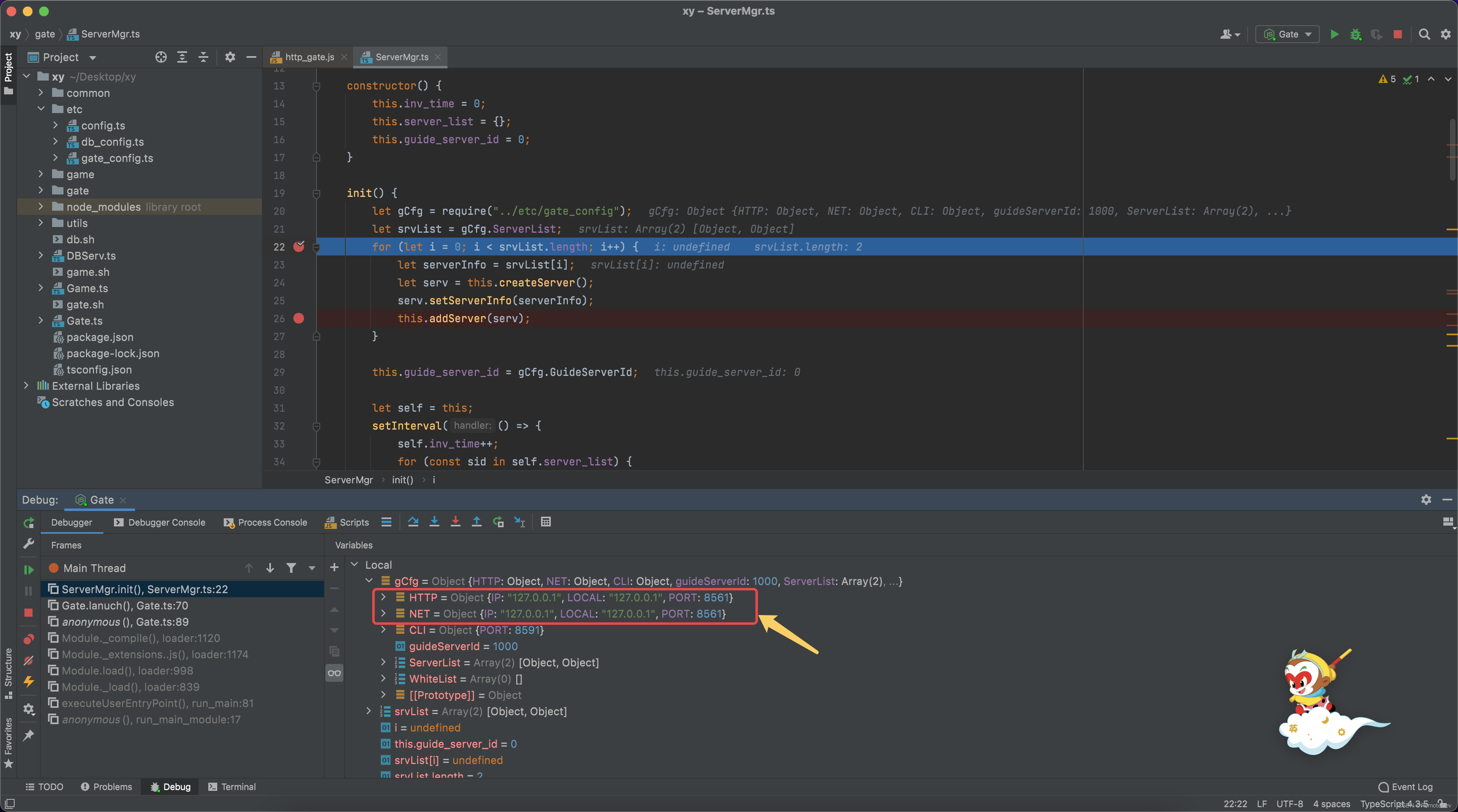Jump to next highlighted error arrow
This screenshot has height=812, width=1458.
[x=1448, y=79]
